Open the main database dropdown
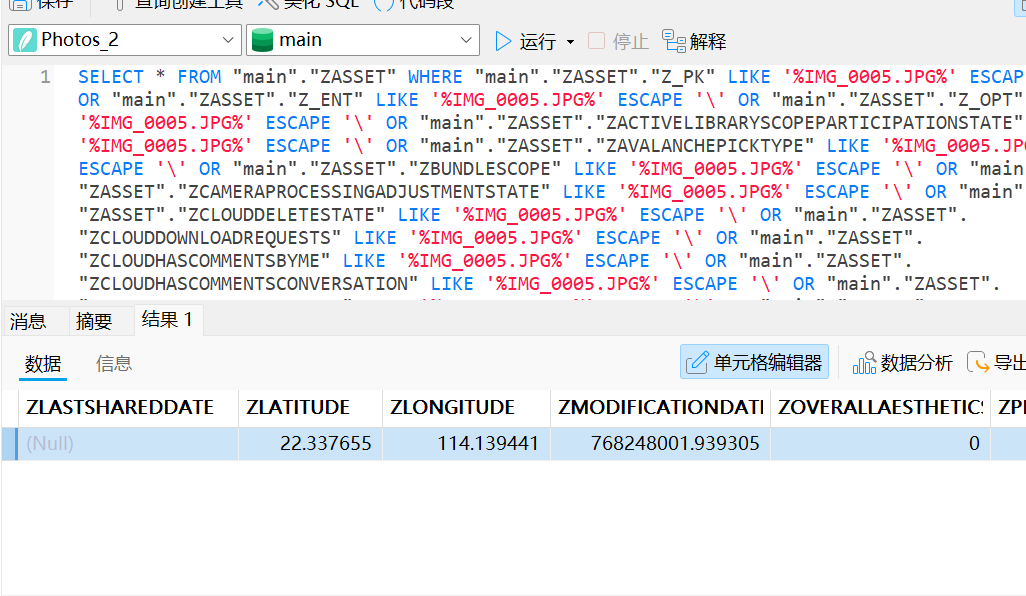Screen dimensions: 1026x596 pos(363,40)
